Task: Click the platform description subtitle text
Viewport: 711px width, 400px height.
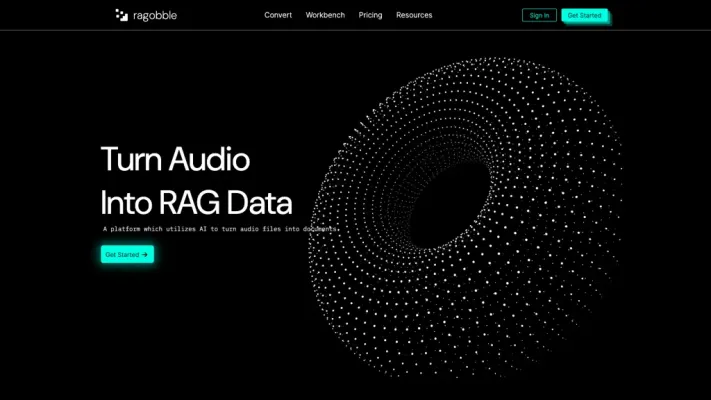Action: (x=220, y=229)
